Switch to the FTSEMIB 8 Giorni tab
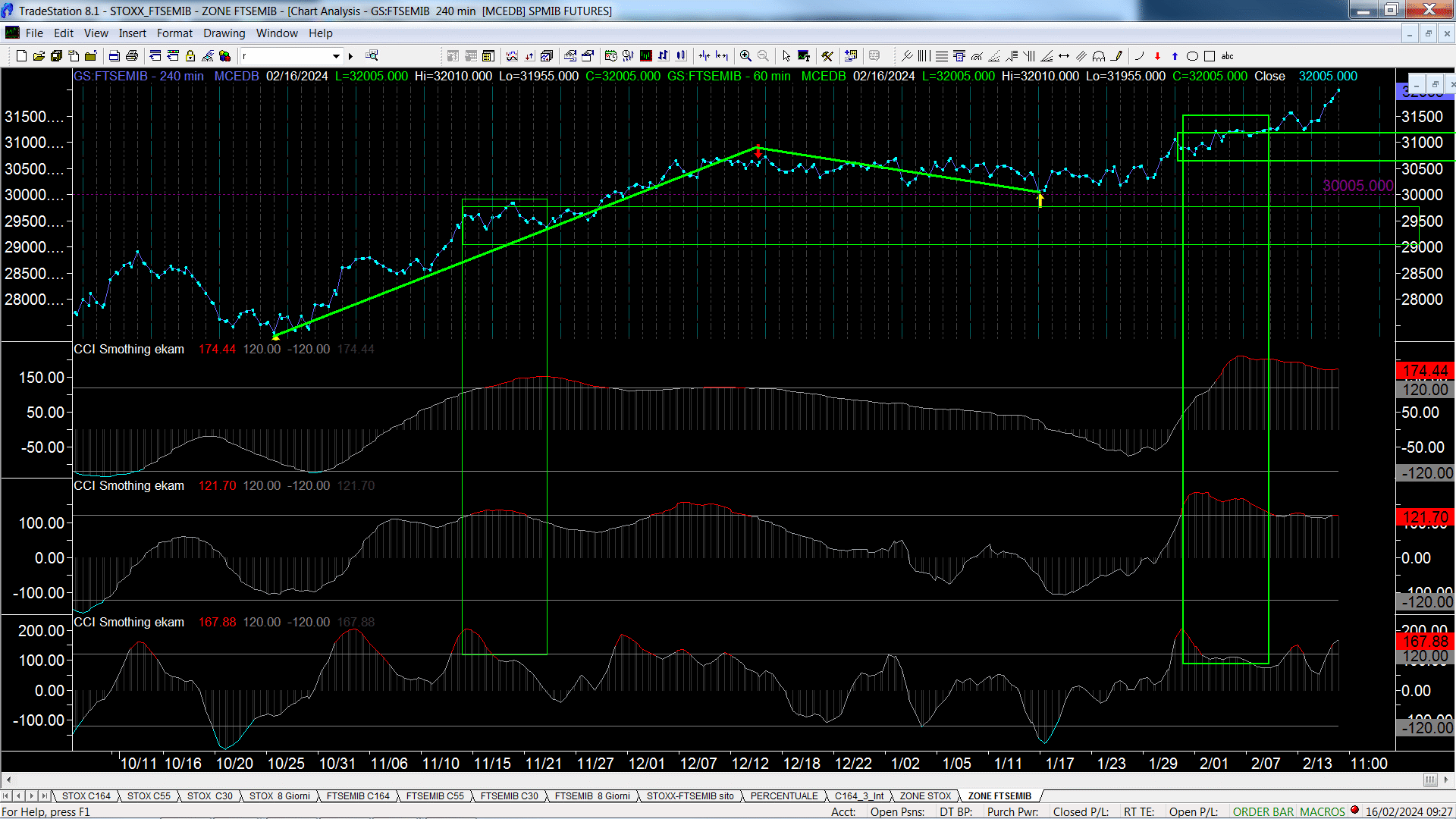This screenshot has height=819, width=1456. tap(592, 795)
